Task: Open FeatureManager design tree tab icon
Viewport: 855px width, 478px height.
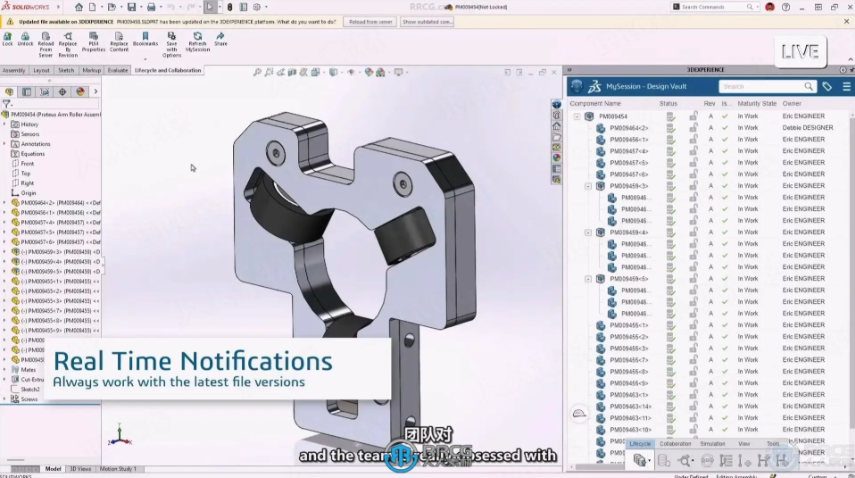Action: click(x=9, y=92)
